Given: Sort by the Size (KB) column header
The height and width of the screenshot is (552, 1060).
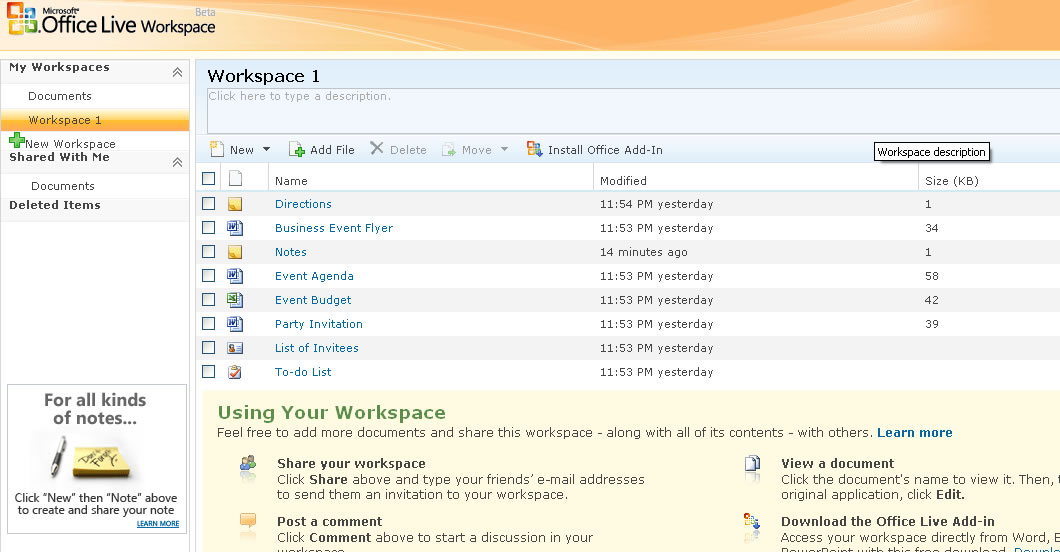Looking at the screenshot, I should click(952, 181).
